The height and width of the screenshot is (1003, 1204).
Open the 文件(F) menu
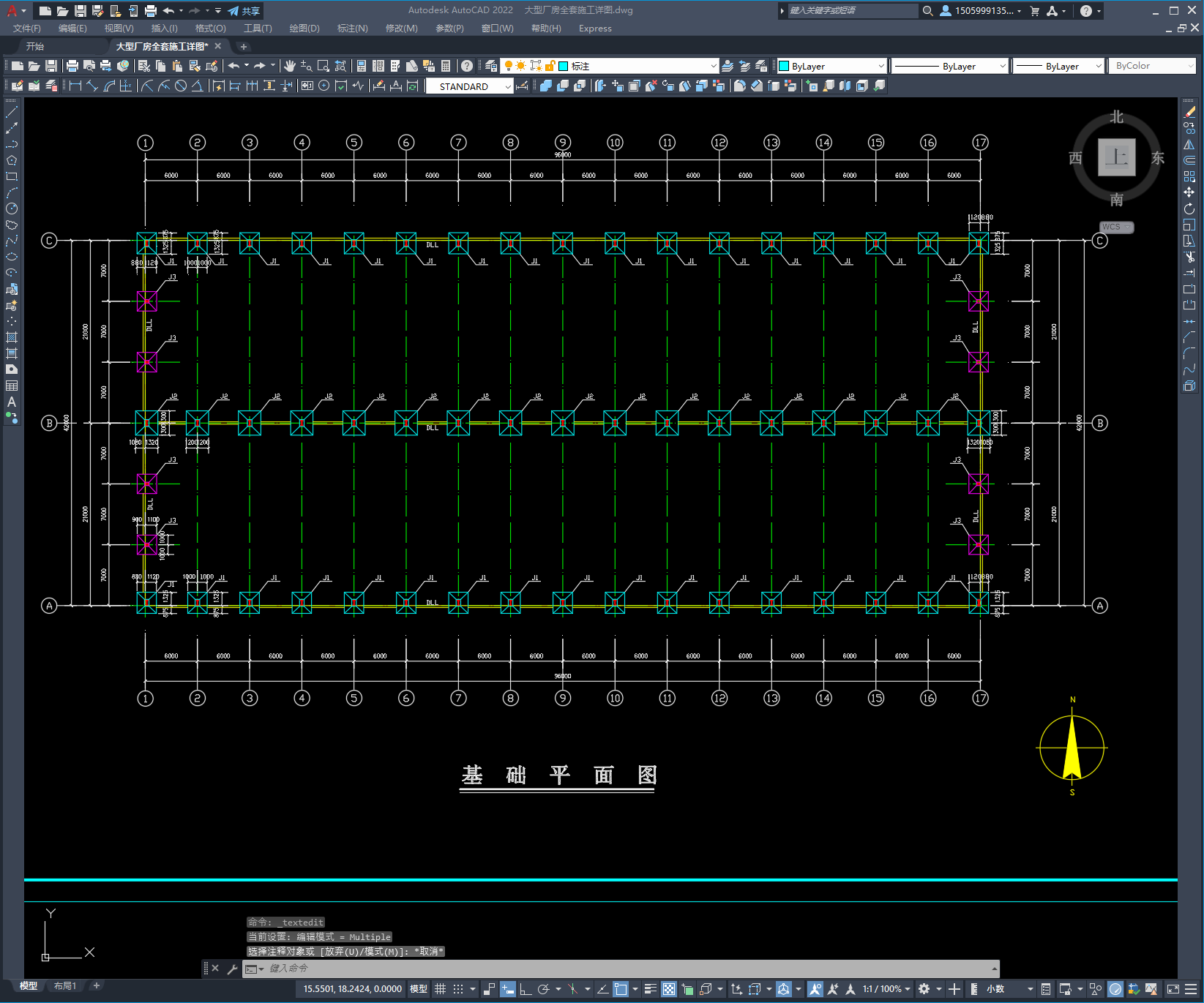point(27,29)
